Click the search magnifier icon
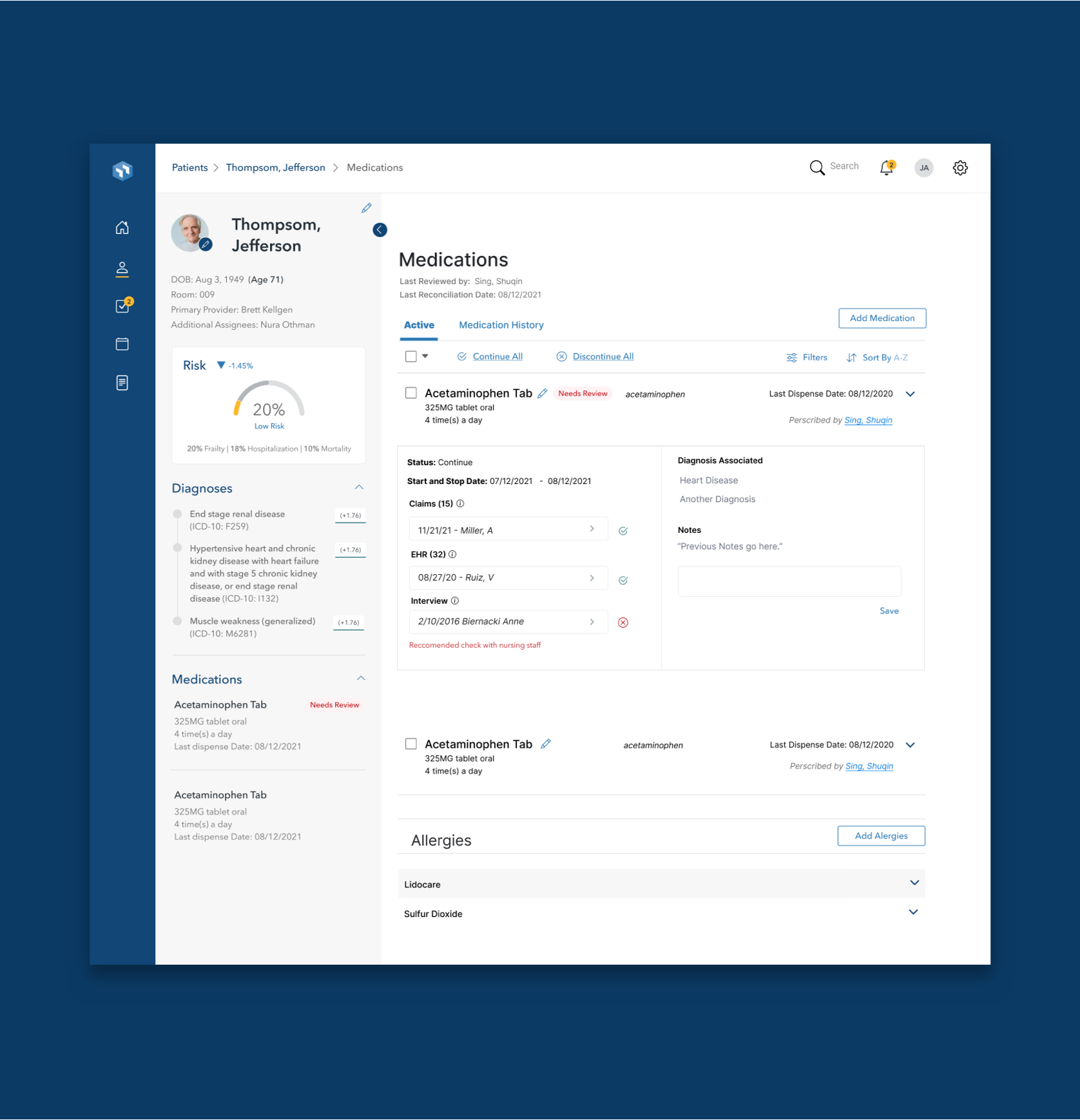The width and height of the screenshot is (1080, 1120). (x=817, y=168)
